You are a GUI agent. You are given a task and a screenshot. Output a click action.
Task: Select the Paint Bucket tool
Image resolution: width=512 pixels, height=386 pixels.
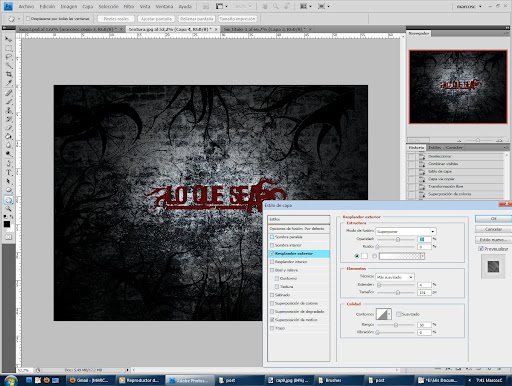pos(8,136)
